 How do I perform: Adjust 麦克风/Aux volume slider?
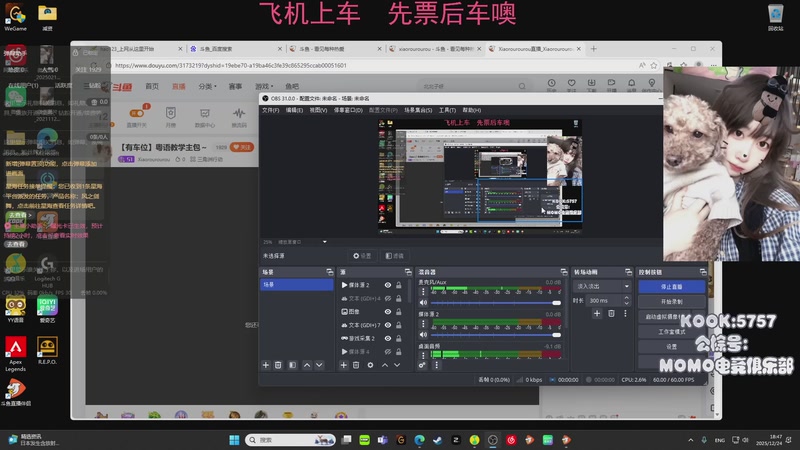(x=495, y=303)
